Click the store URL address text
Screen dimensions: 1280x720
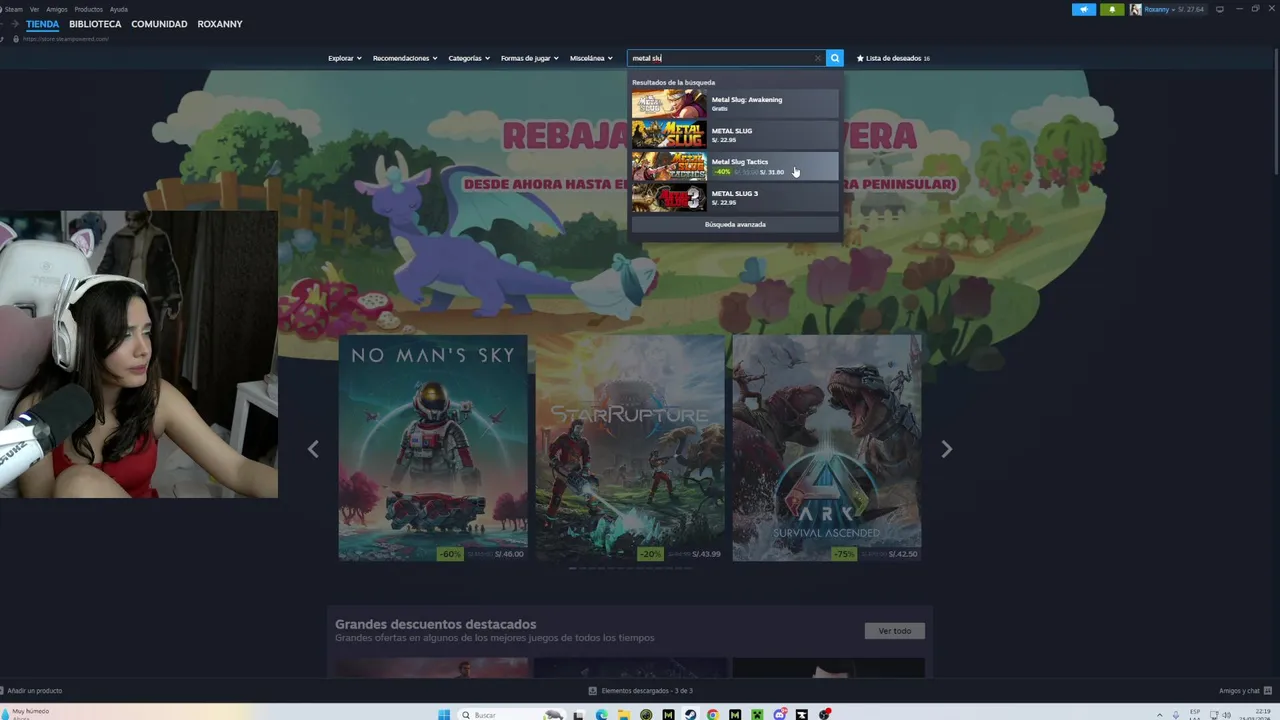(x=66, y=39)
